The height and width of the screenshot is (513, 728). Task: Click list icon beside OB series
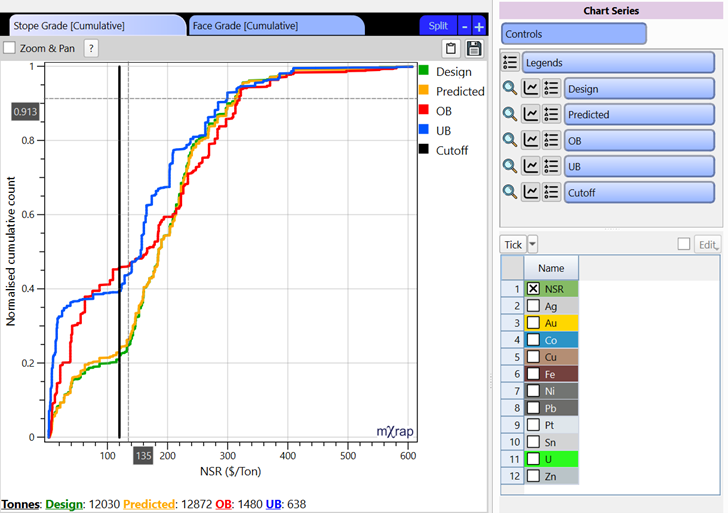click(551, 140)
